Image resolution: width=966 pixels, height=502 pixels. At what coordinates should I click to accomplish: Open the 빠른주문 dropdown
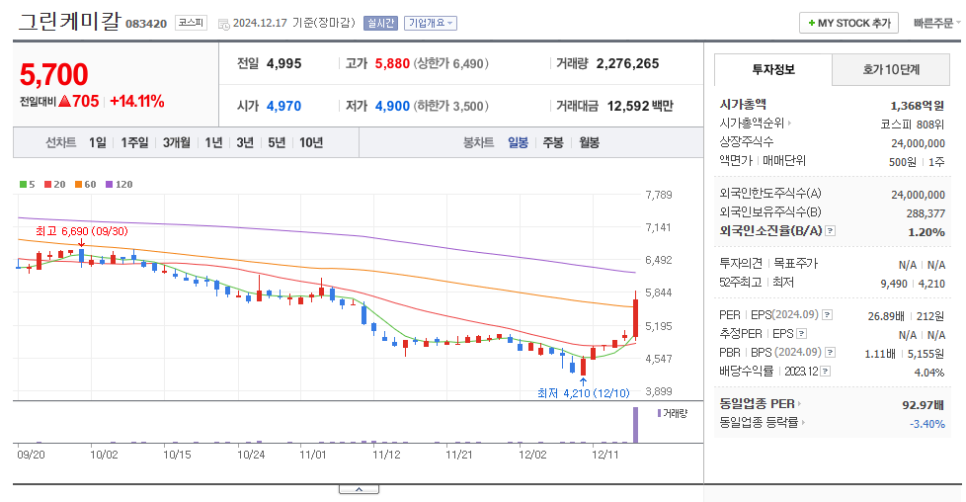point(936,23)
